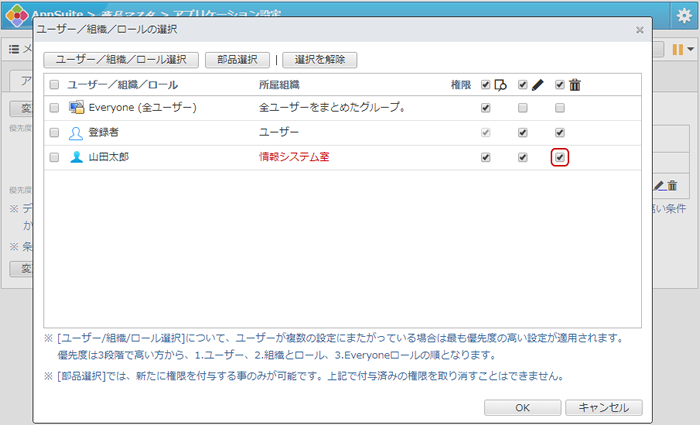
Task: Click the Everyone group icon
Action: click(x=76, y=107)
